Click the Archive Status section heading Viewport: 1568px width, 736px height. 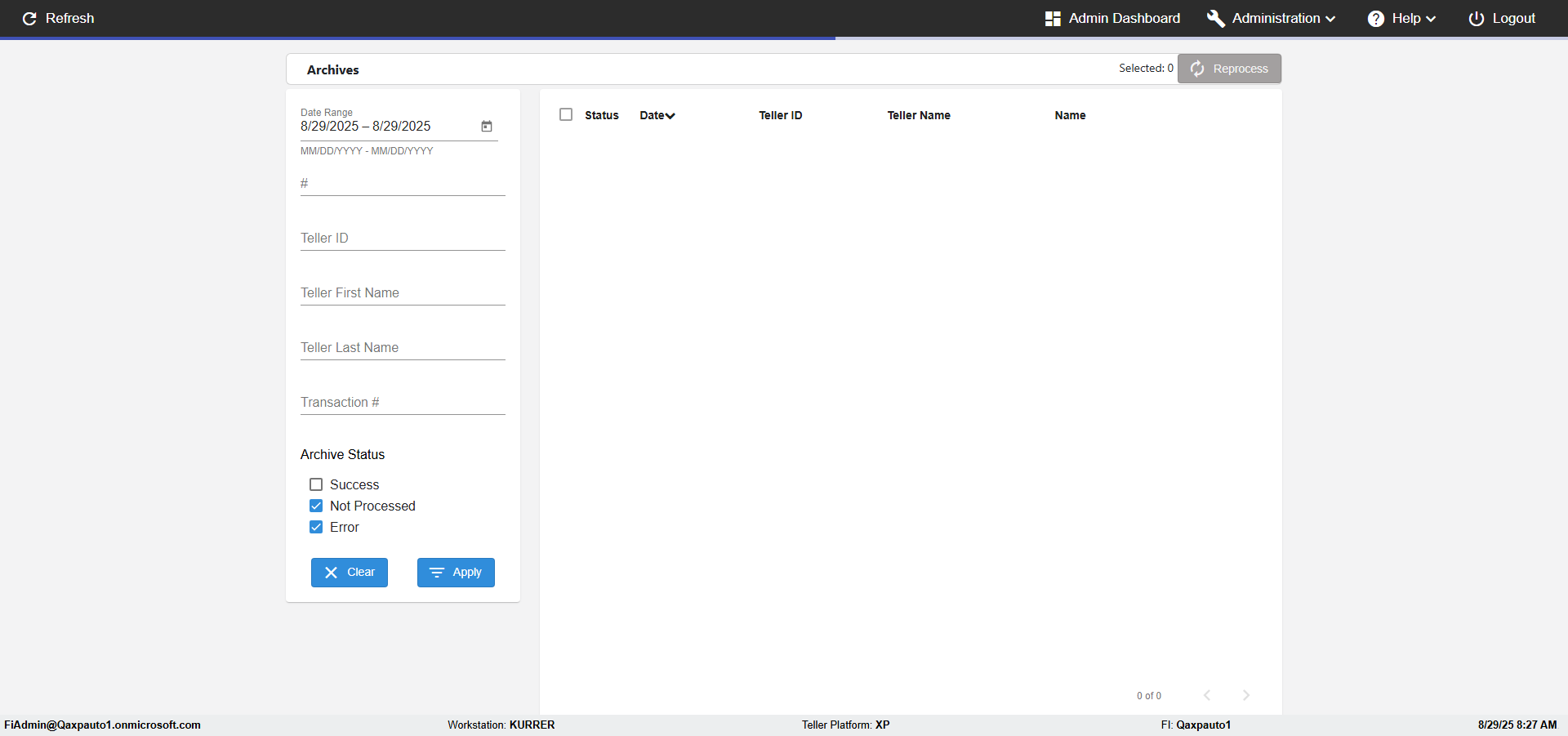(x=342, y=454)
